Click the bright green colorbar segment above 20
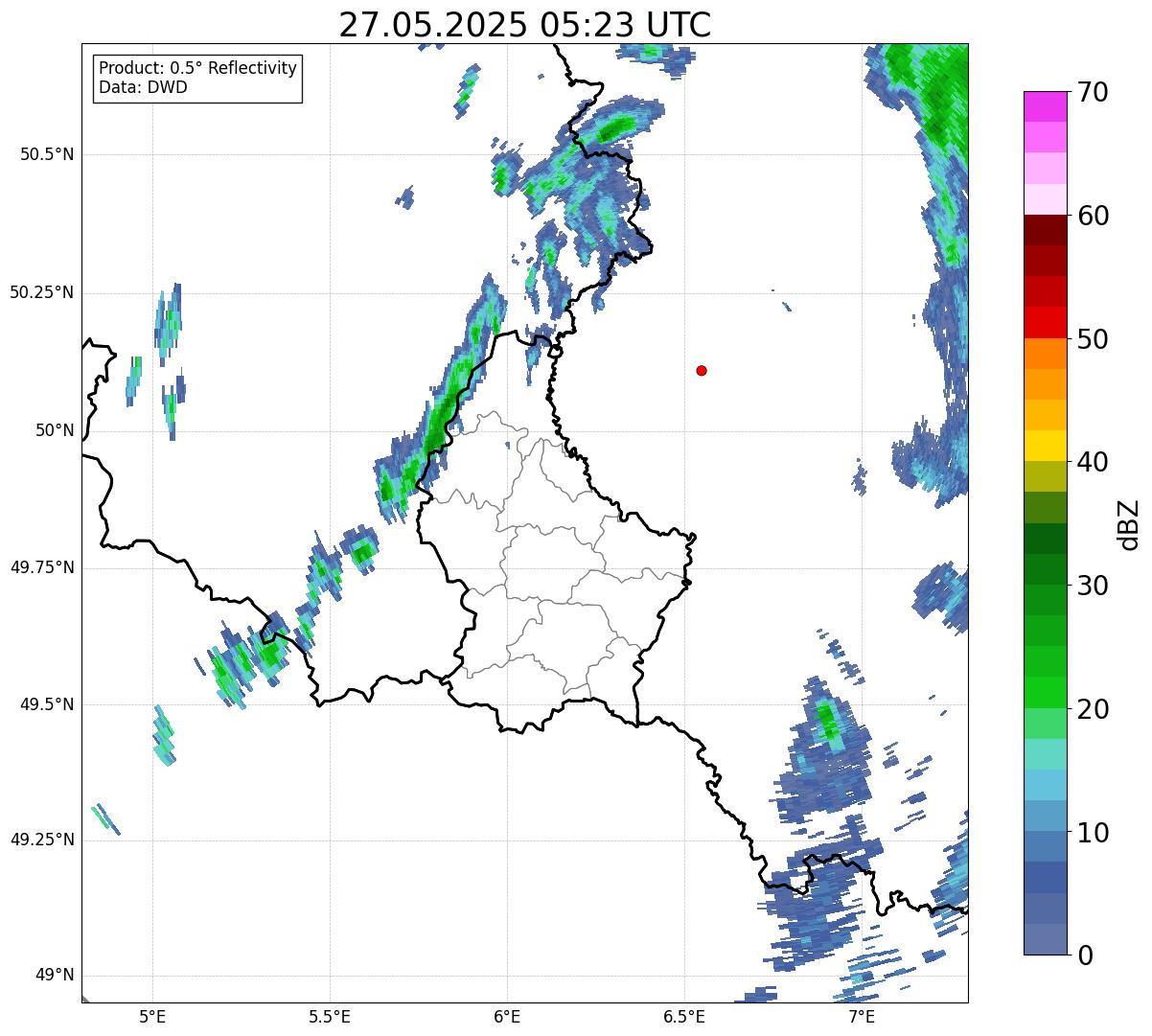Image resolution: width=1152 pixels, height=1036 pixels. [1046, 693]
